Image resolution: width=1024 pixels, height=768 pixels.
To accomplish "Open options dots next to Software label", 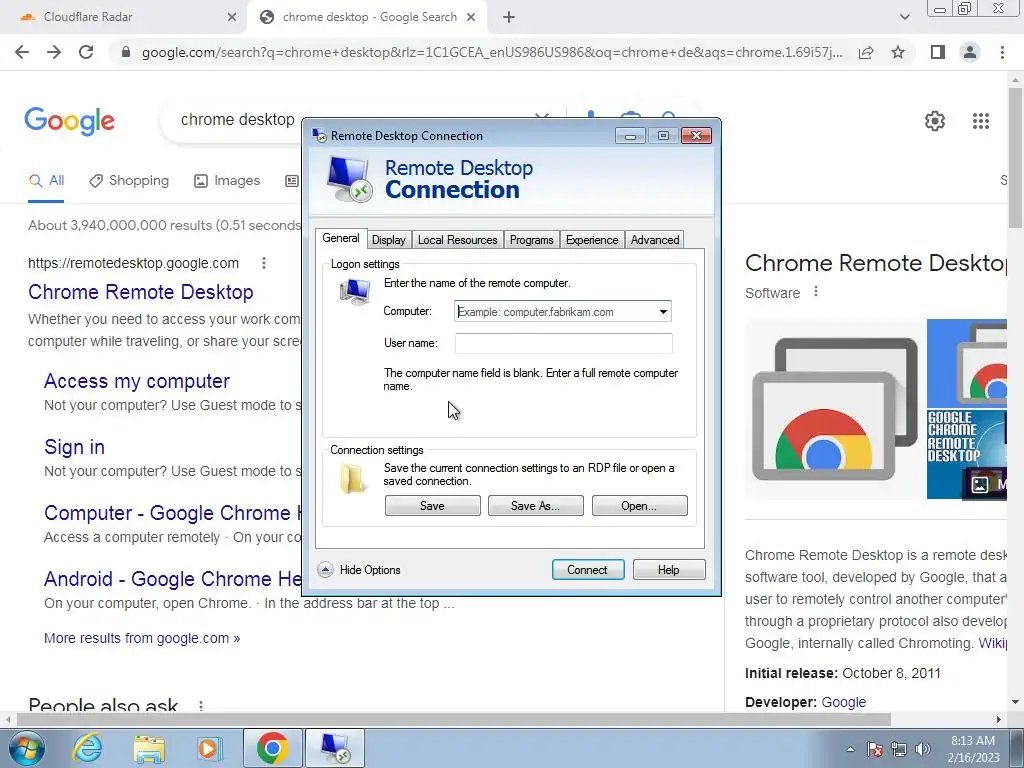I will [816, 292].
